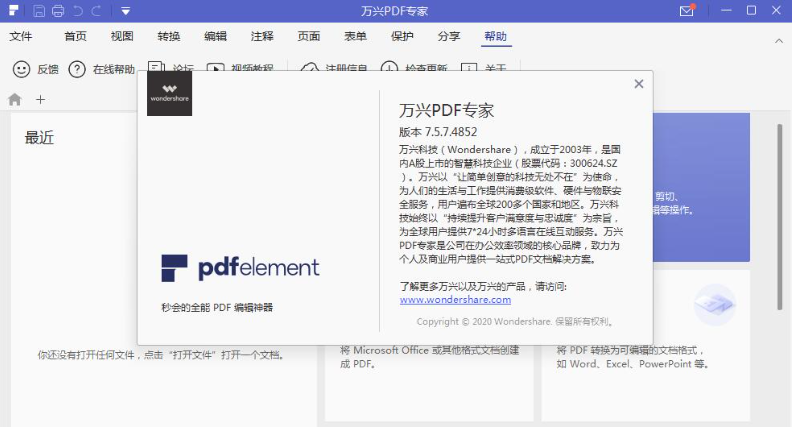Click the 注册信息 registration icon
The width and height of the screenshot is (798, 437).
[309, 67]
